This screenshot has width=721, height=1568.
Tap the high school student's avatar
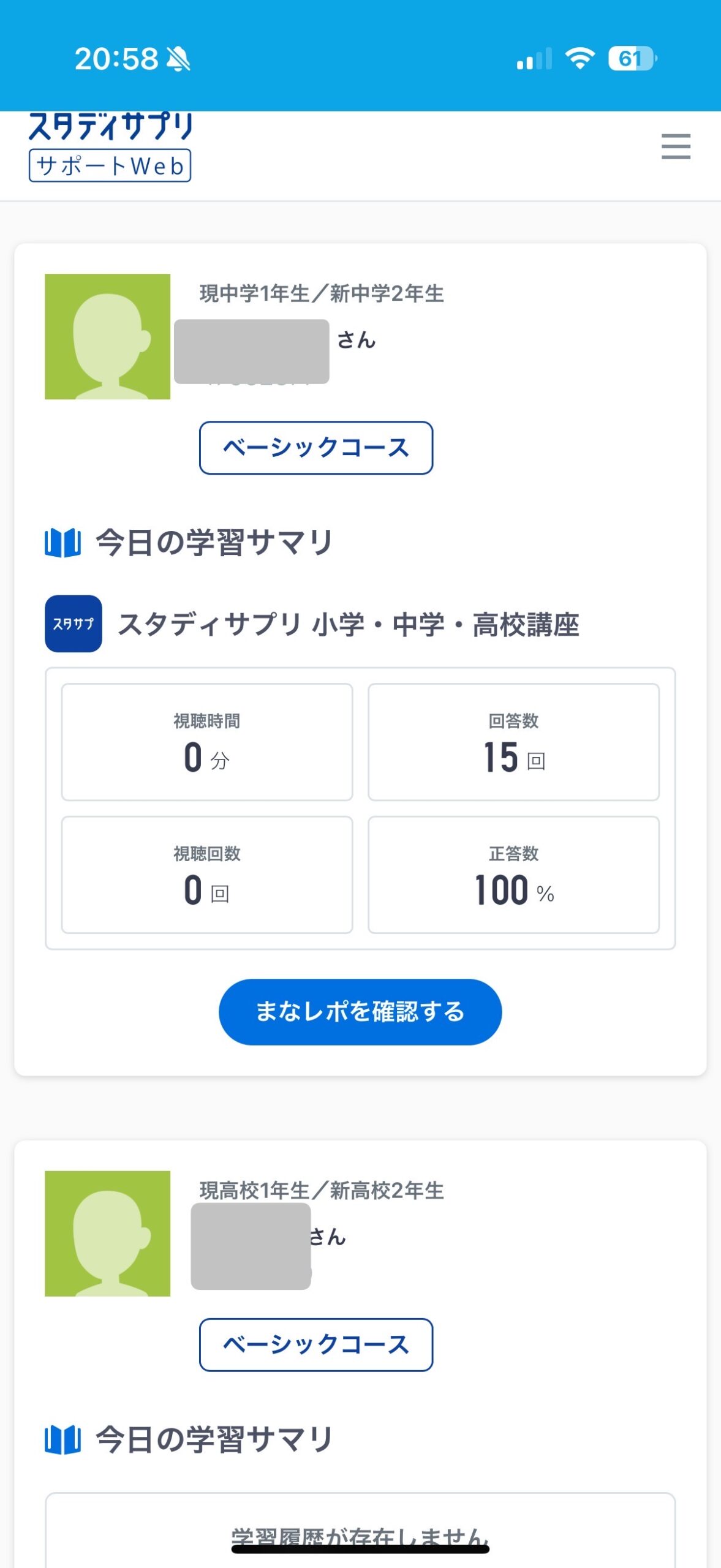click(x=107, y=1233)
